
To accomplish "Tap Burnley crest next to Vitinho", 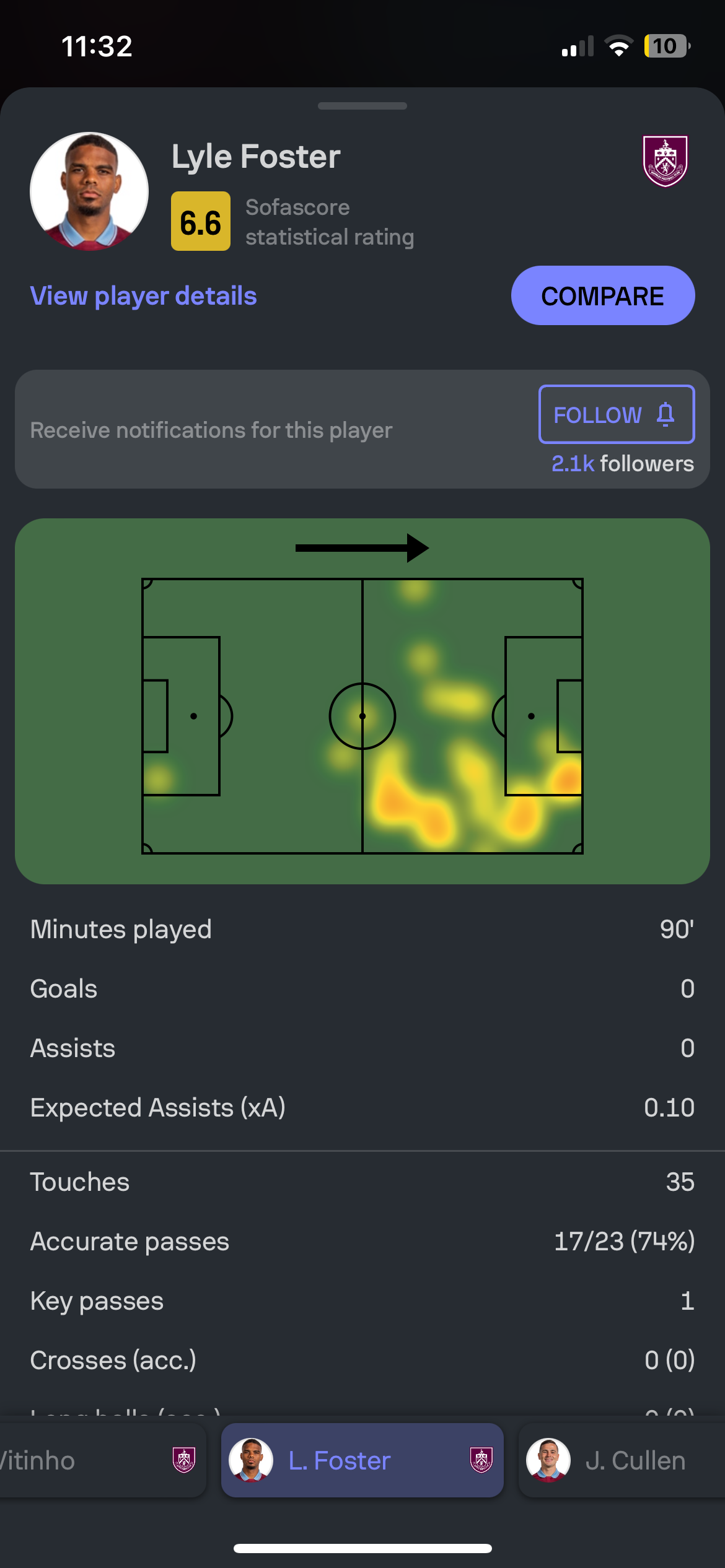I will (184, 1460).
